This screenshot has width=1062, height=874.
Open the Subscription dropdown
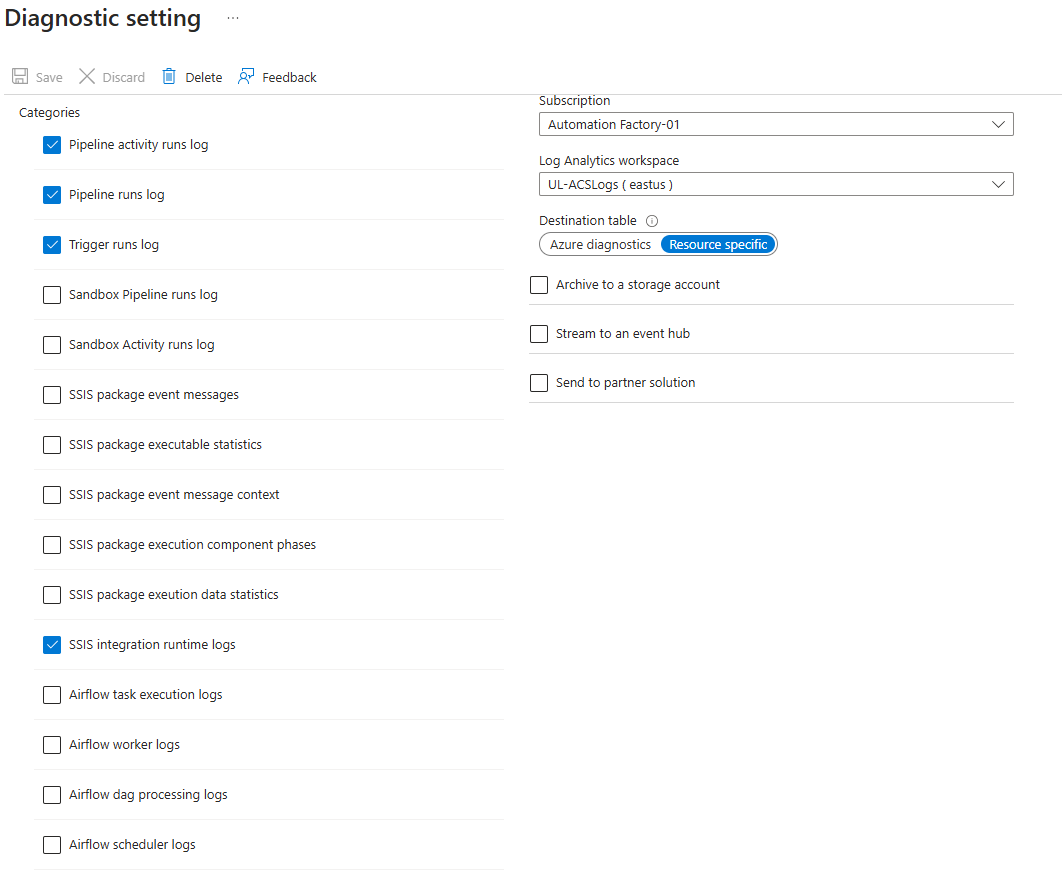tap(776, 125)
